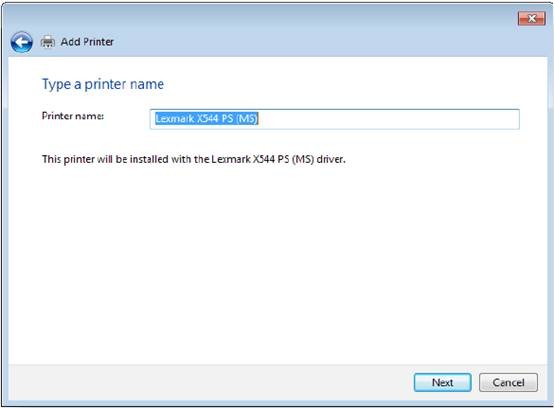The height and width of the screenshot is (408, 554).
Task: Place cursor in empty area of name field
Action: [389, 119]
